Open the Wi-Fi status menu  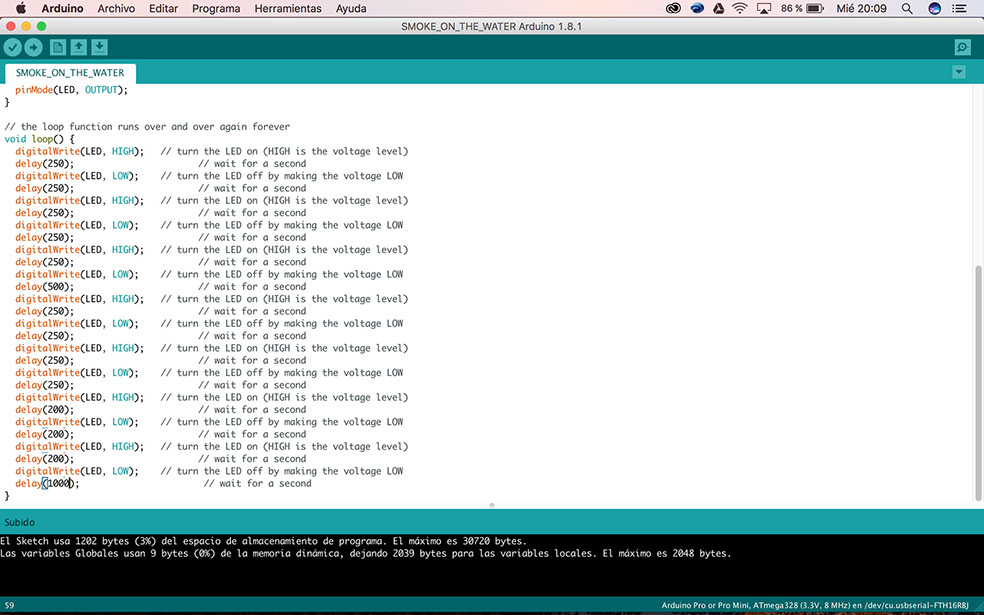pos(741,8)
